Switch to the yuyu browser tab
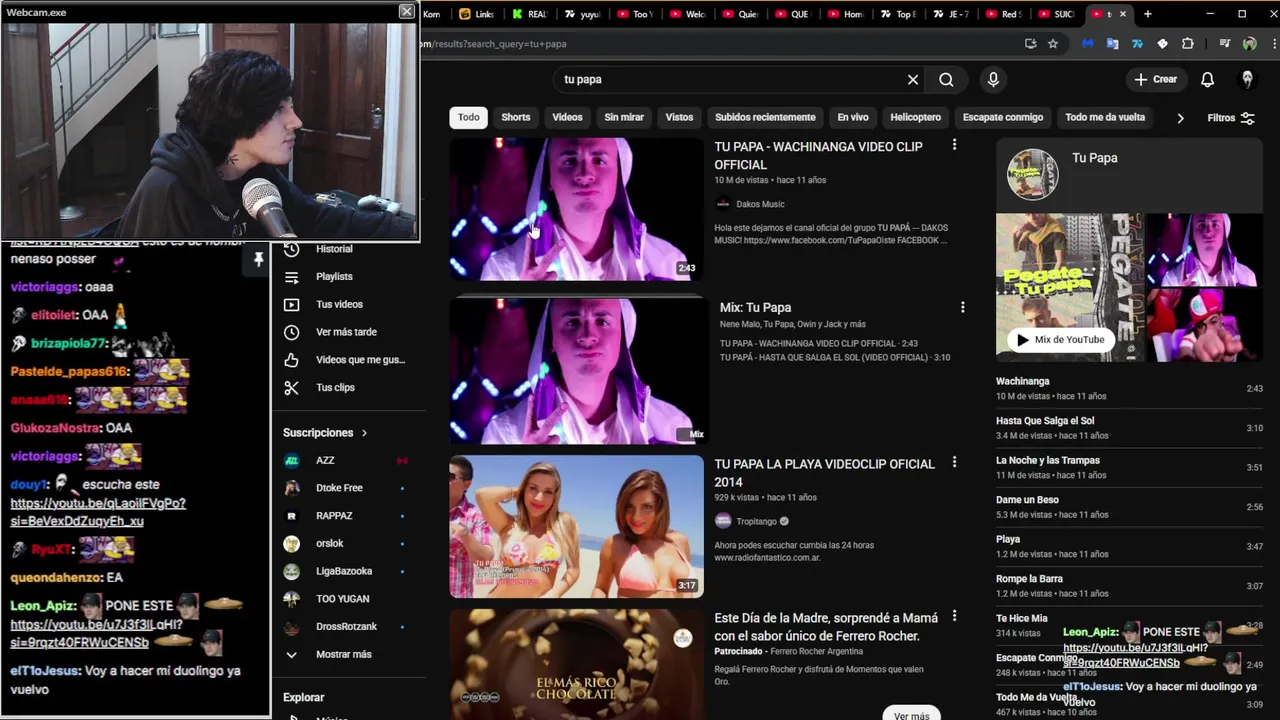The width and height of the screenshot is (1280, 720). (582, 14)
